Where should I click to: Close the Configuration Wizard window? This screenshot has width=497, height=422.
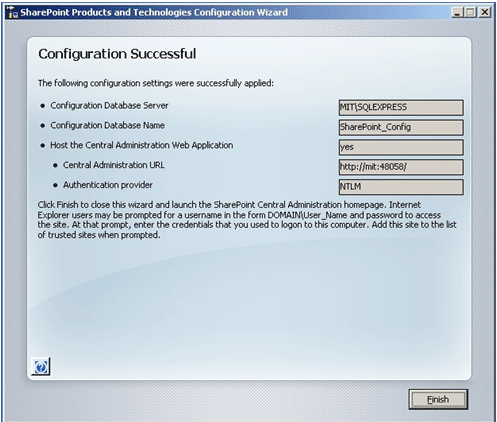click(485, 13)
